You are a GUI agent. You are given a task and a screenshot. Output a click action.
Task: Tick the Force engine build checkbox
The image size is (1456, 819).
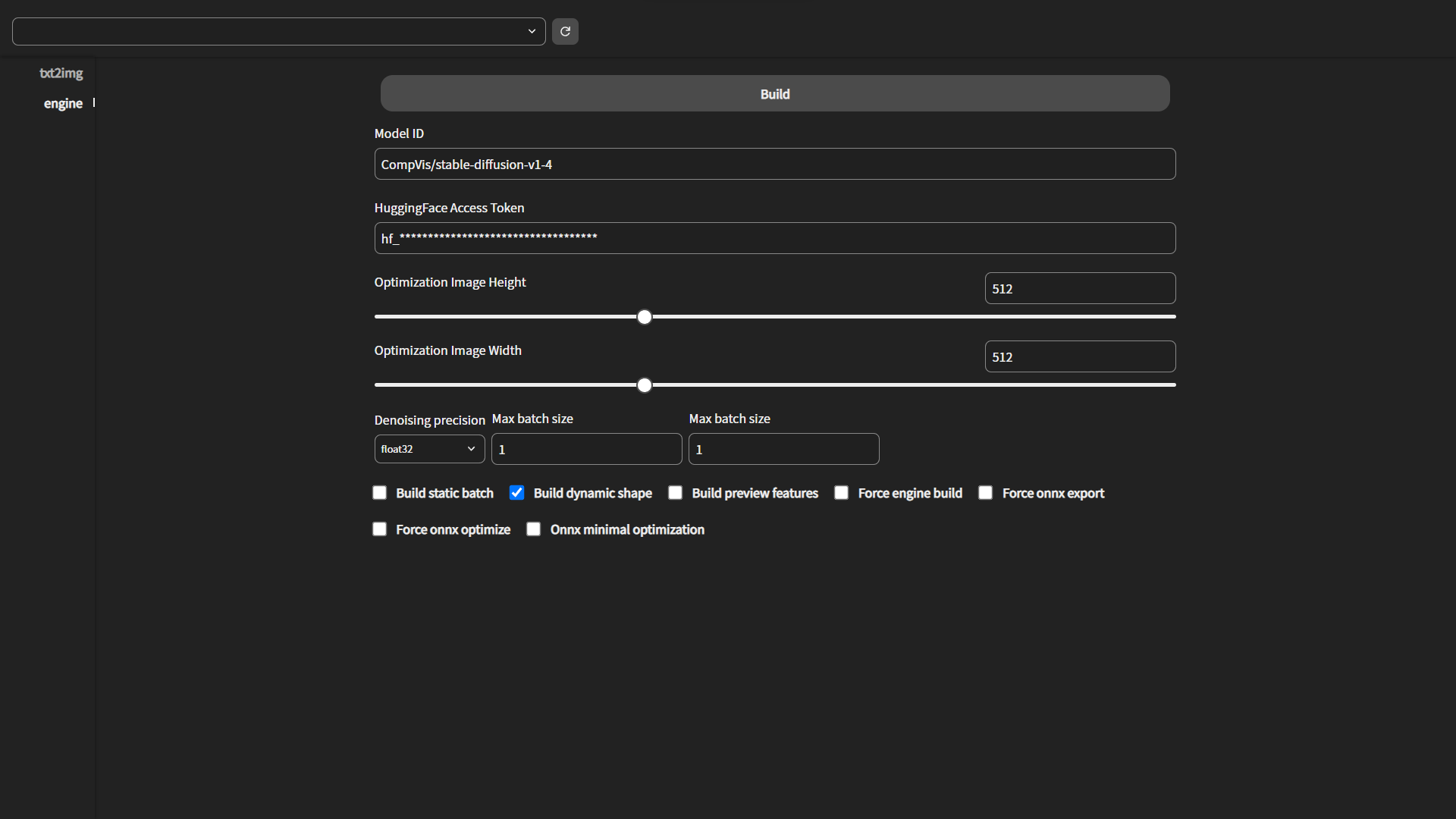(842, 493)
